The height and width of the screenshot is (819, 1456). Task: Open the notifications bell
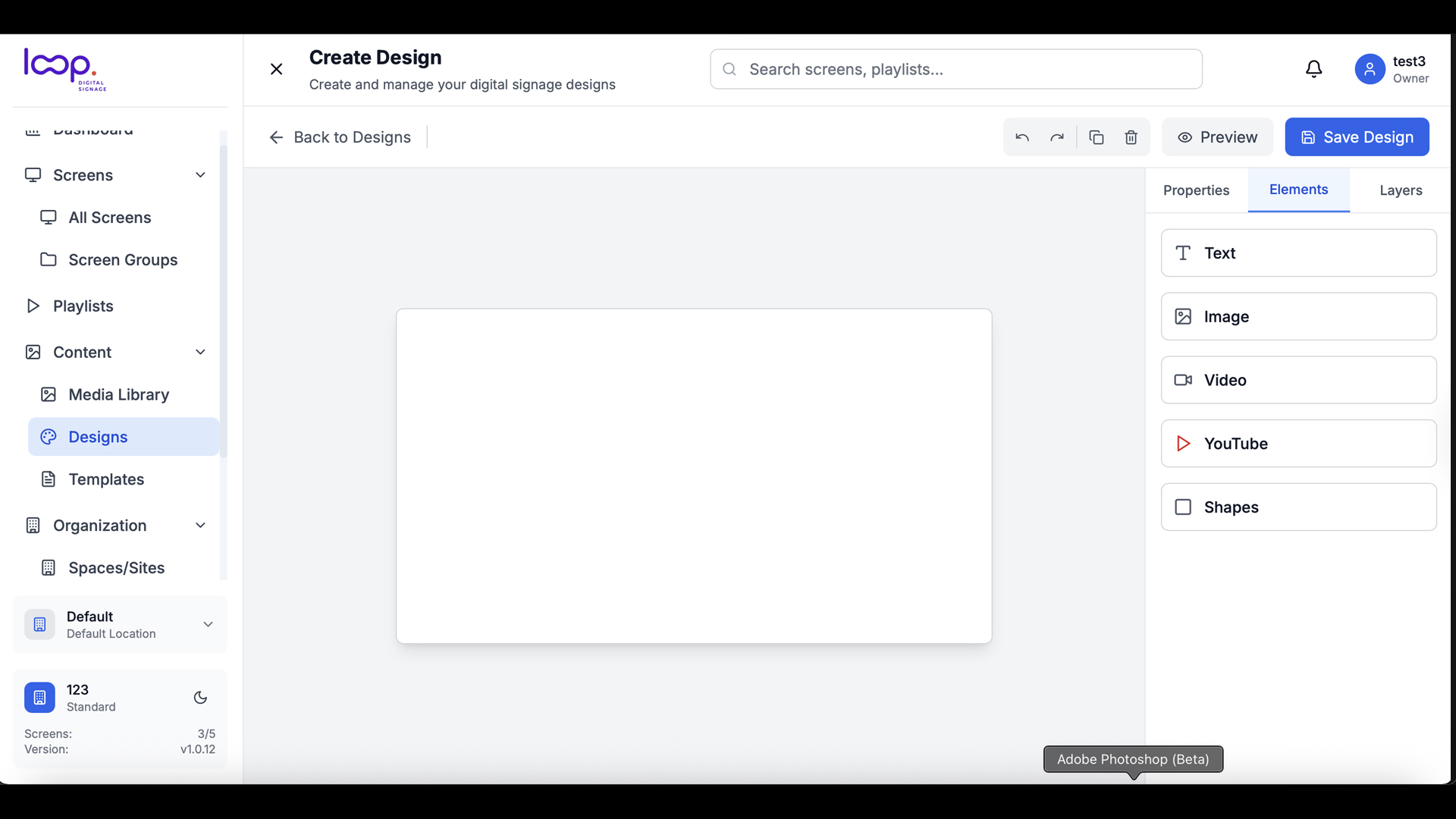point(1314,69)
